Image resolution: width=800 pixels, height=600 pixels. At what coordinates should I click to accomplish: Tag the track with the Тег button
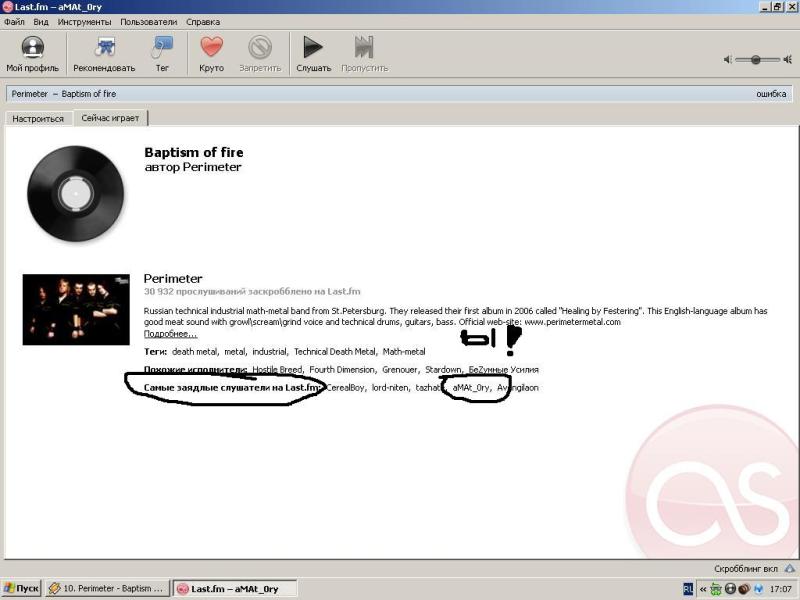(162, 54)
